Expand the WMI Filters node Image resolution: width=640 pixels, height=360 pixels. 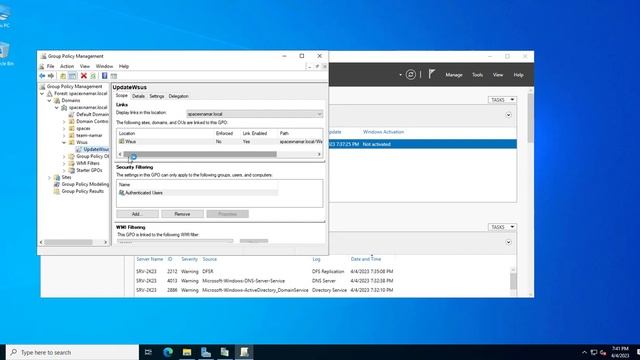coord(64,163)
